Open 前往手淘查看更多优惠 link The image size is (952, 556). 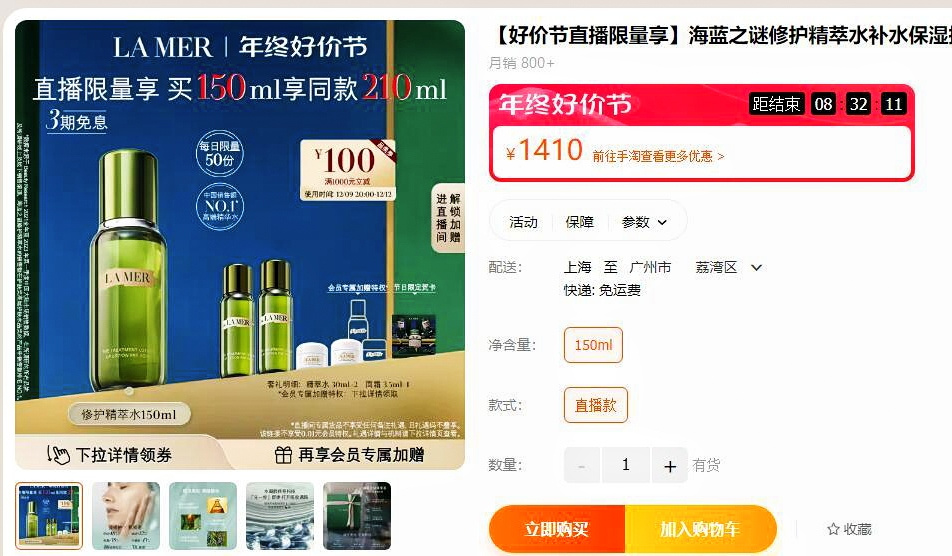click(x=658, y=157)
